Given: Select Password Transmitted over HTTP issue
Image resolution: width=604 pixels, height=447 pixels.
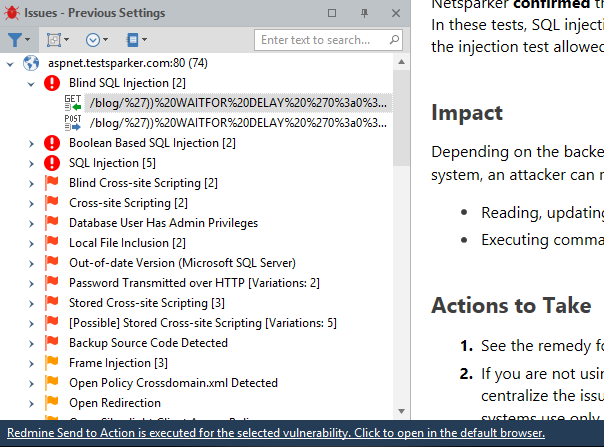Looking at the screenshot, I should click(x=180, y=282).
